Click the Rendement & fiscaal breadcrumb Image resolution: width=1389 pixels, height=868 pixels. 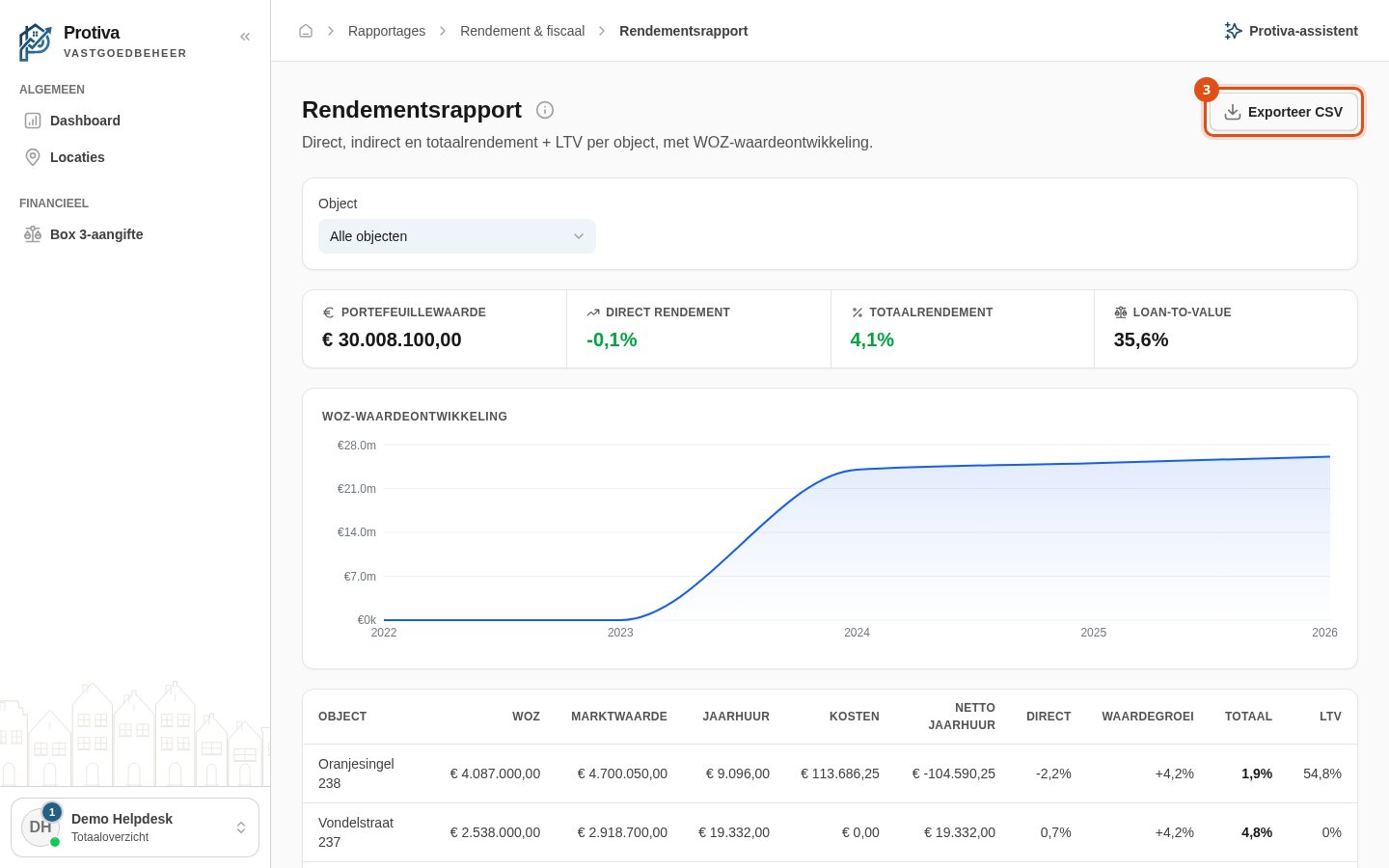pos(522,31)
